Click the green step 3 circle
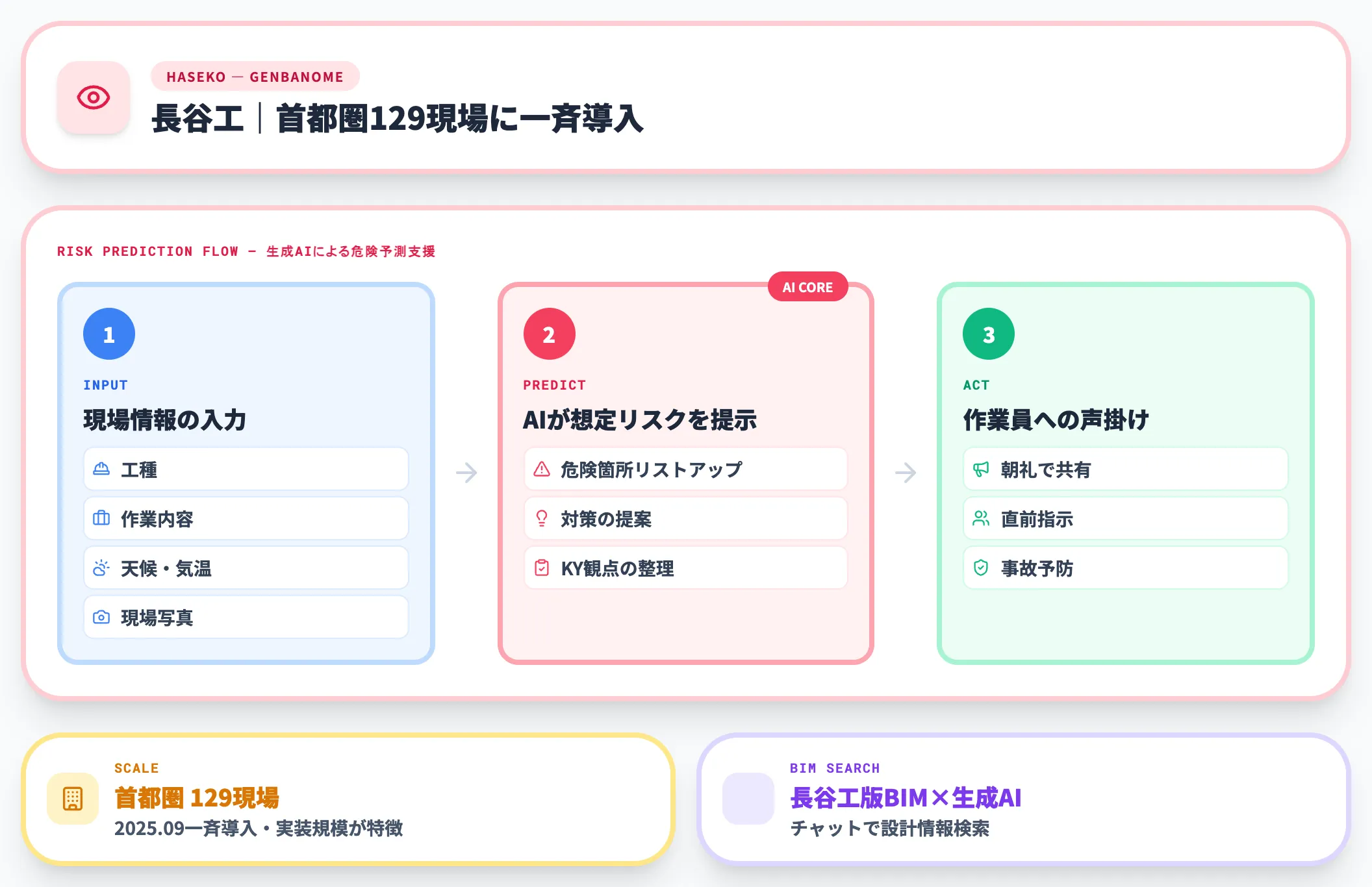Image resolution: width=1372 pixels, height=887 pixels. (x=989, y=334)
